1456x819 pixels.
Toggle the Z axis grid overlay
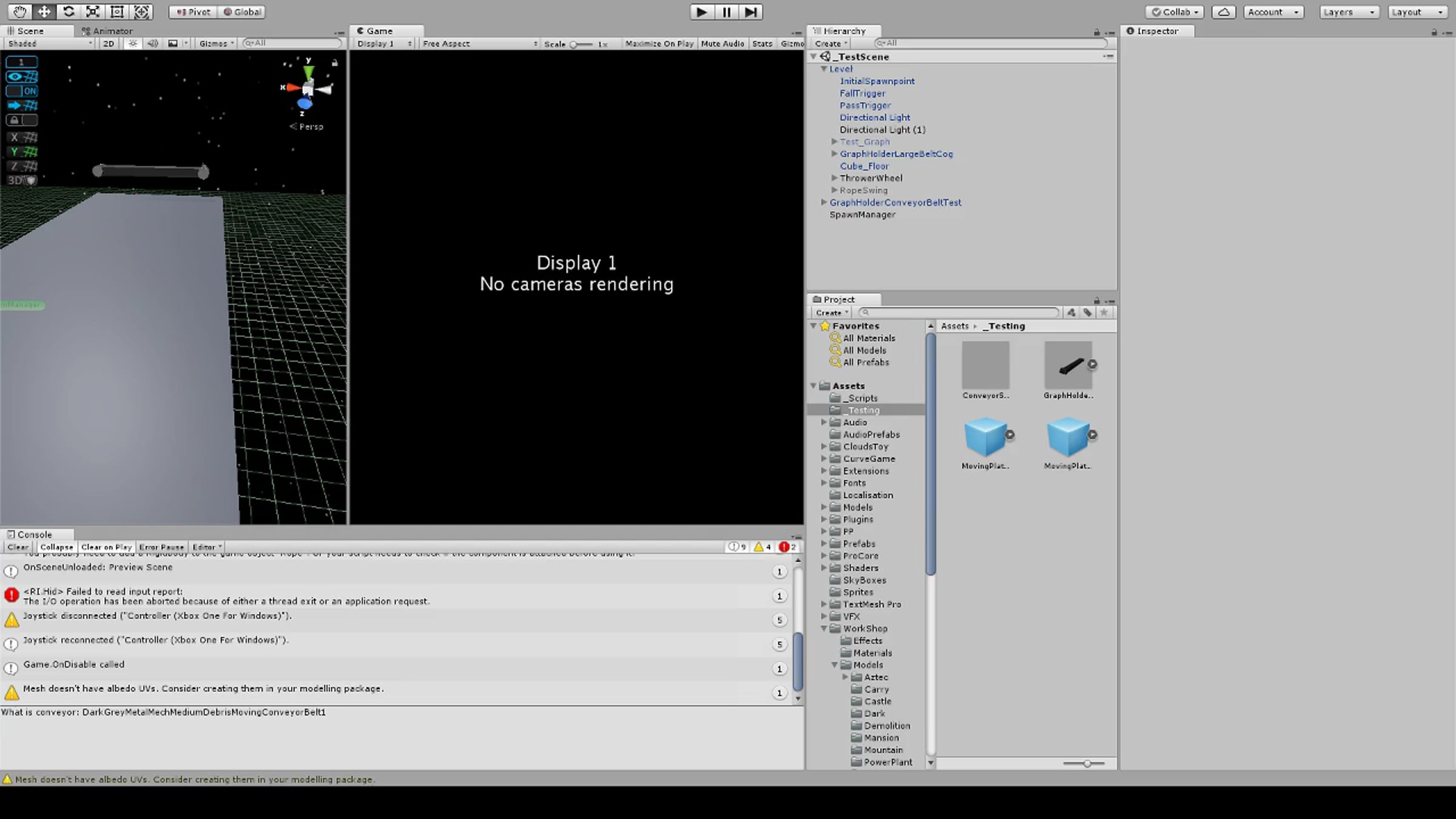22,166
